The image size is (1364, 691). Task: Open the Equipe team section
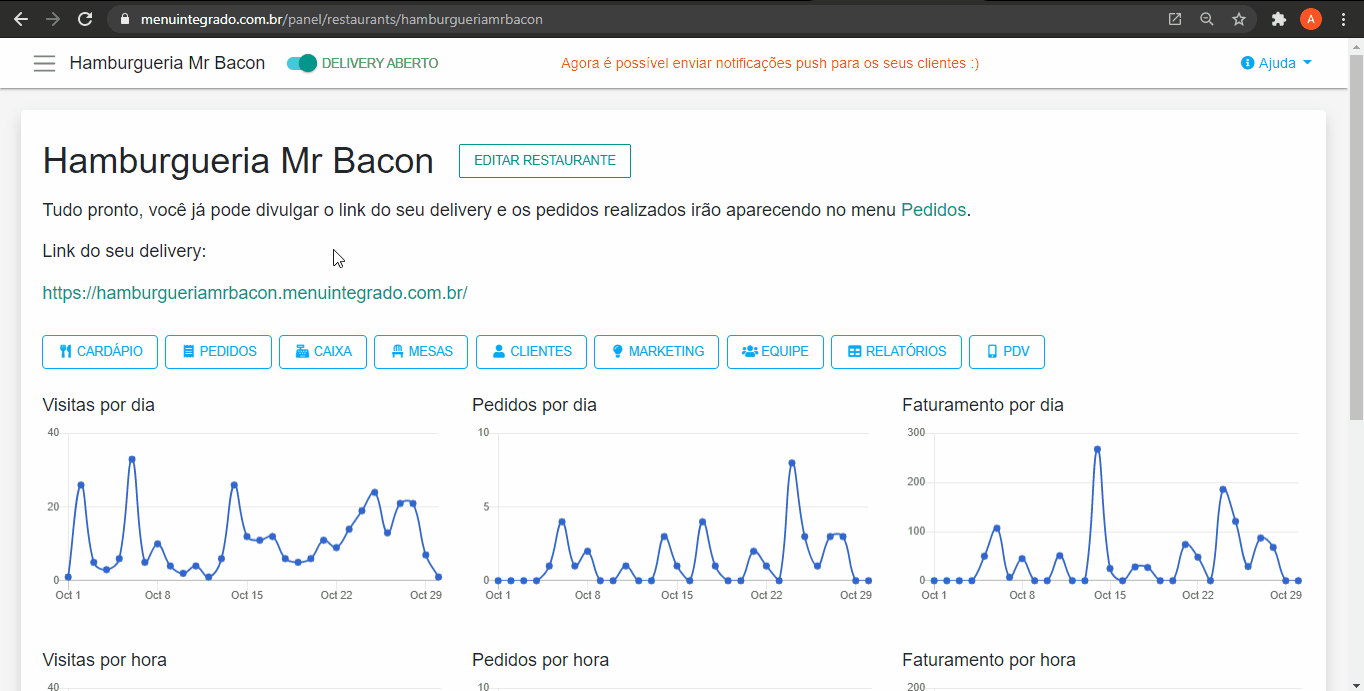coord(775,352)
